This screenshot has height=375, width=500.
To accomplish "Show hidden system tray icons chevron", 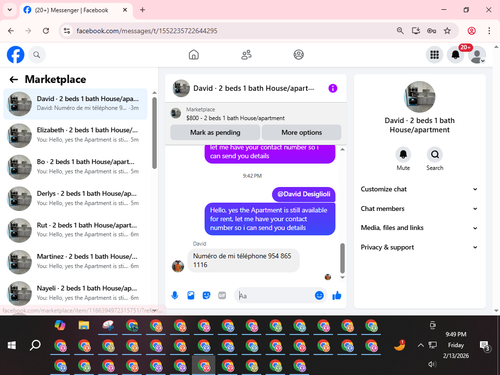I will tap(421, 345).
